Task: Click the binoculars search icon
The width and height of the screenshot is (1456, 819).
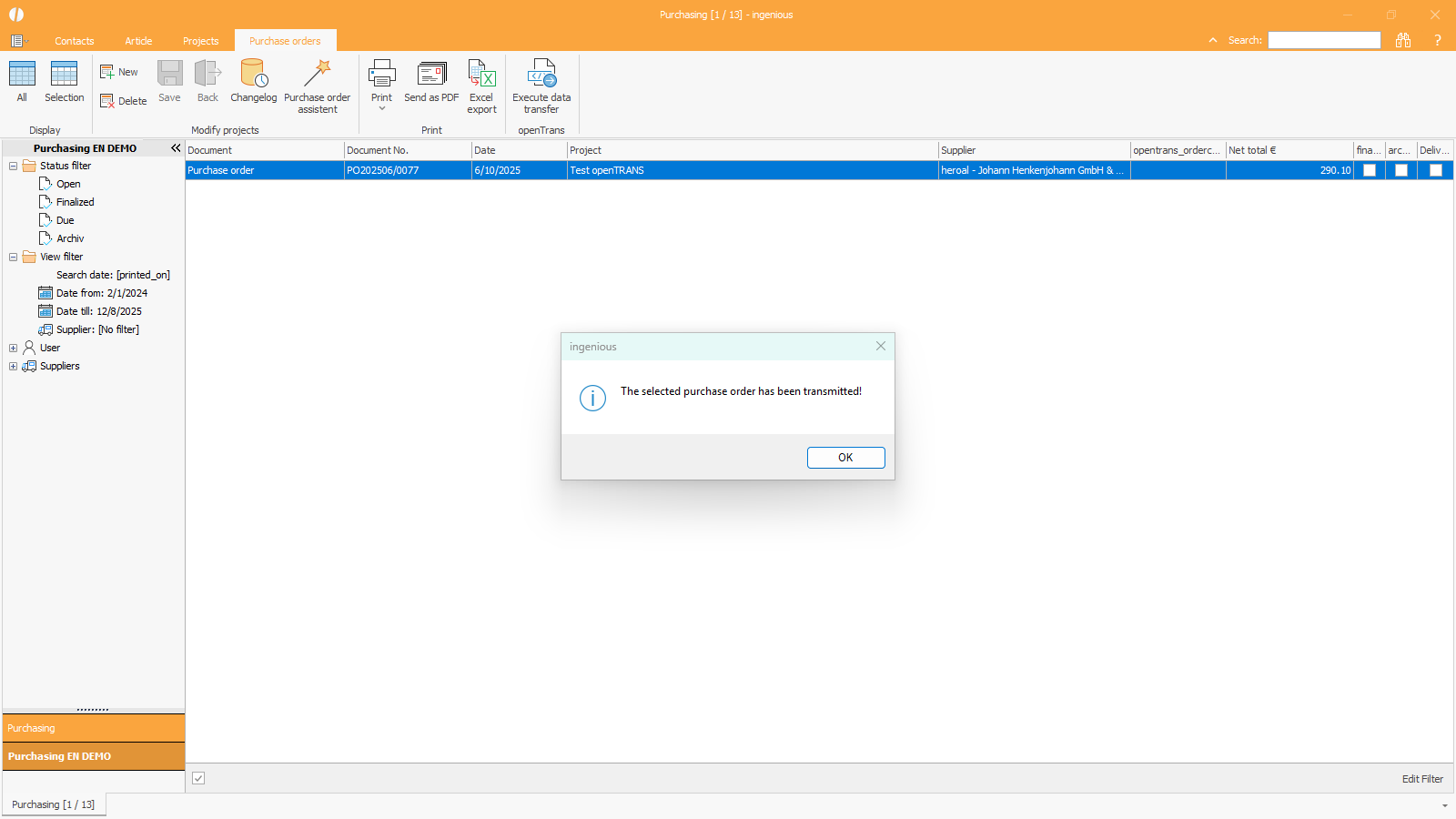Action: 1403,40
